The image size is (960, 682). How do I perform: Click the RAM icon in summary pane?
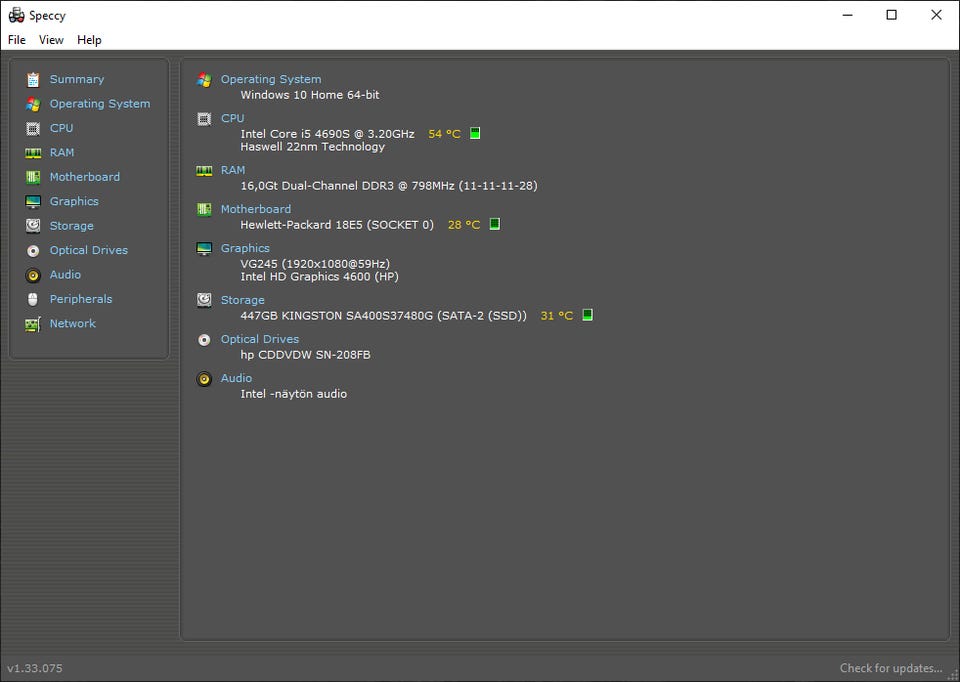204,171
